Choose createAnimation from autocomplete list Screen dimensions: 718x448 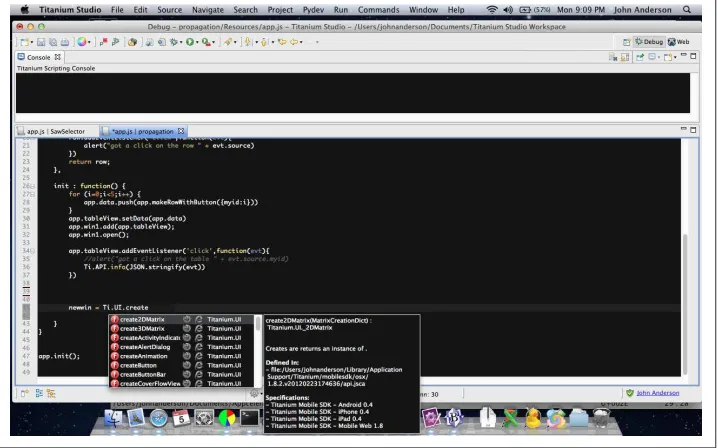[181, 356]
